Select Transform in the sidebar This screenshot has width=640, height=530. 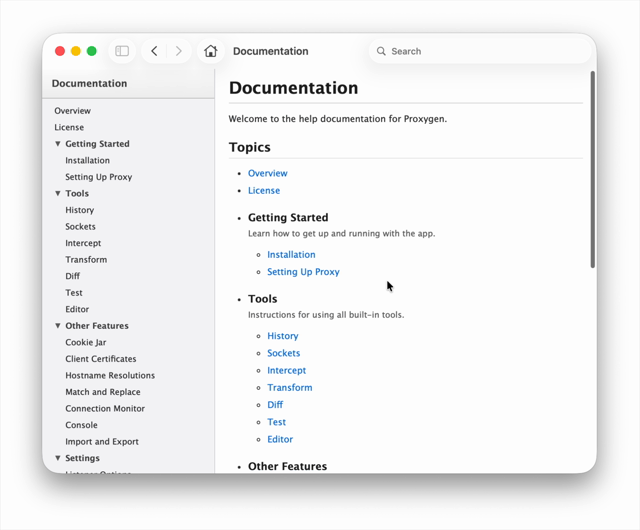point(86,260)
